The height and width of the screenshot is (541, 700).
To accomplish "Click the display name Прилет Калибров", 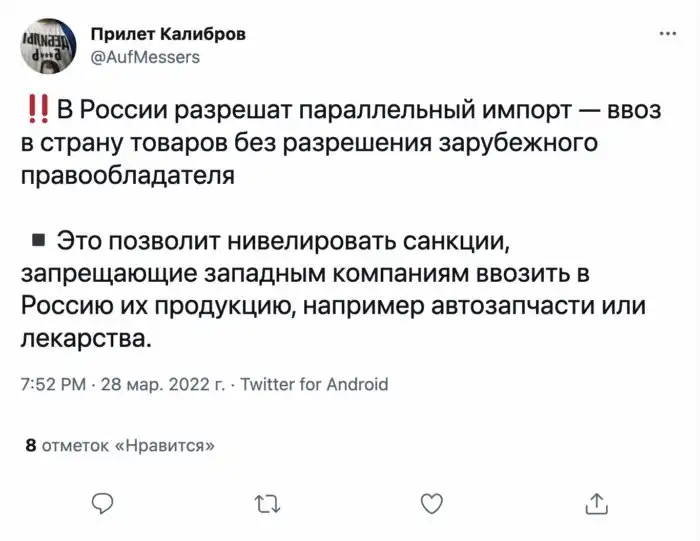I will tap(169, 35).
